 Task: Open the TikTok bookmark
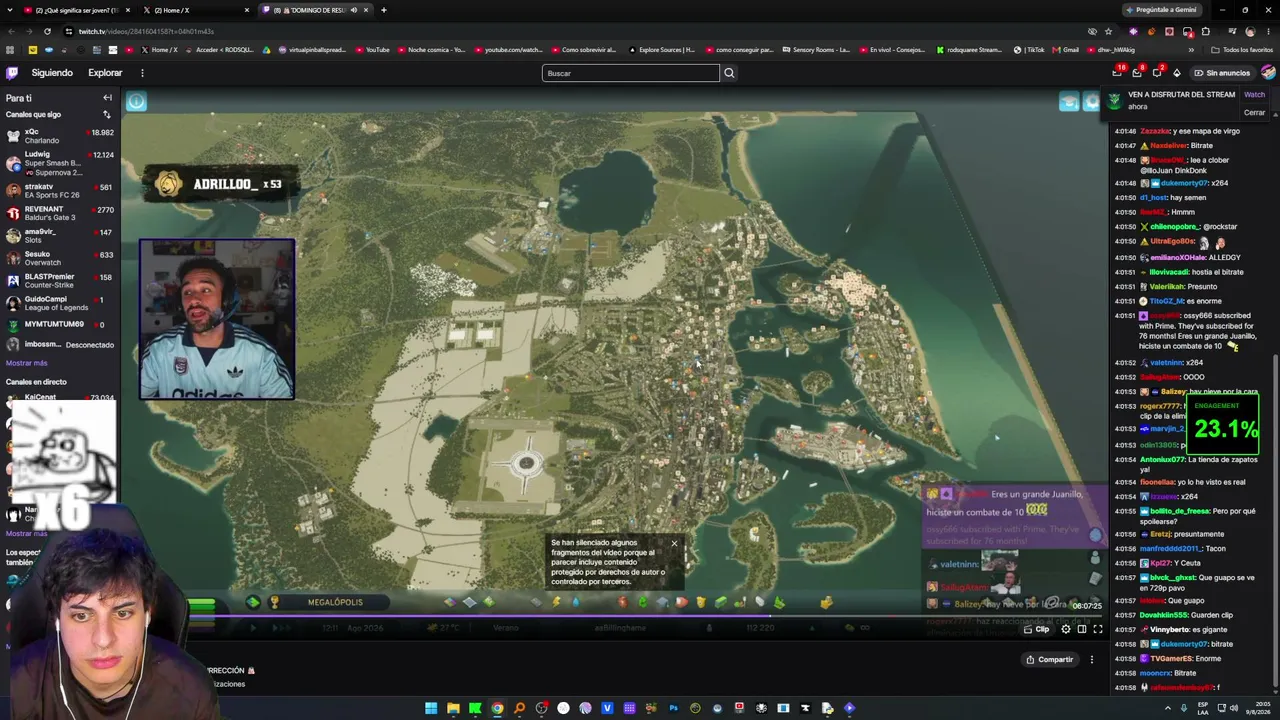pos(1029,50)
